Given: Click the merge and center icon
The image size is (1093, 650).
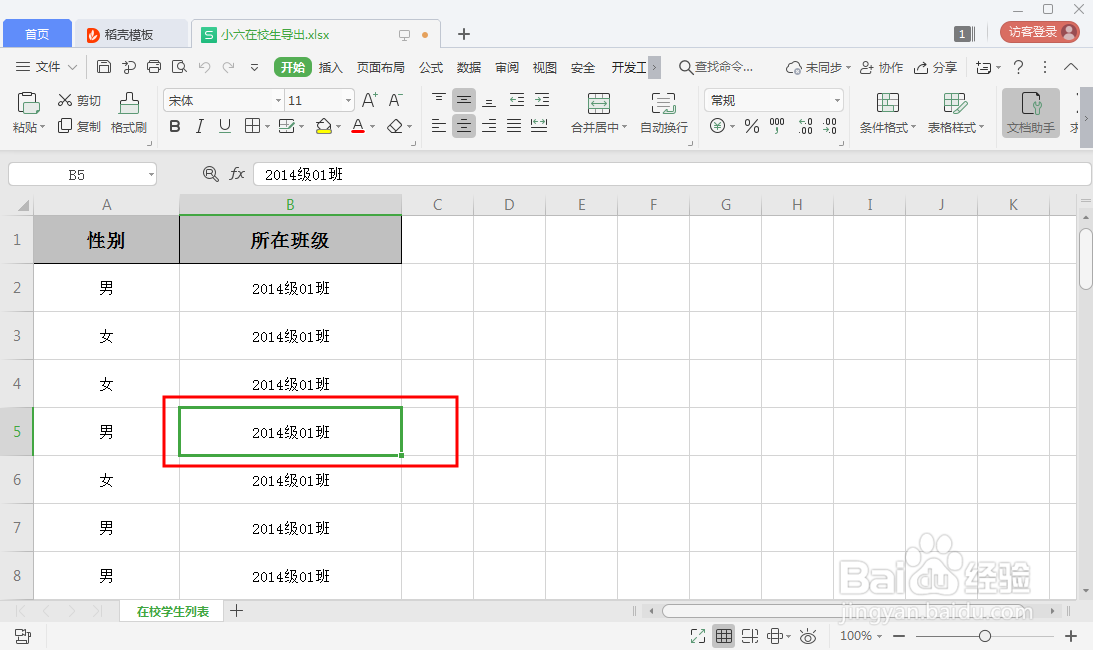Looking at the screenshot, I should [598, 102].
